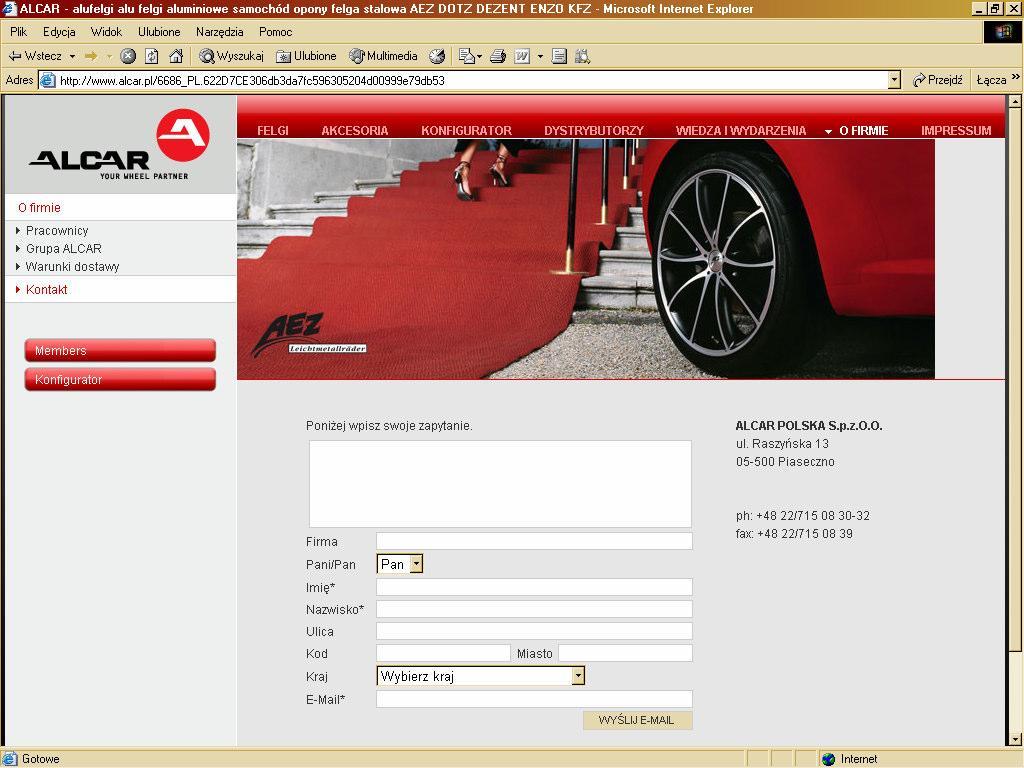This screenshot has height=768, width=1024.
Task: Open the Grupa ALCAR sidebar link
Action: click(x=63, y=249)
